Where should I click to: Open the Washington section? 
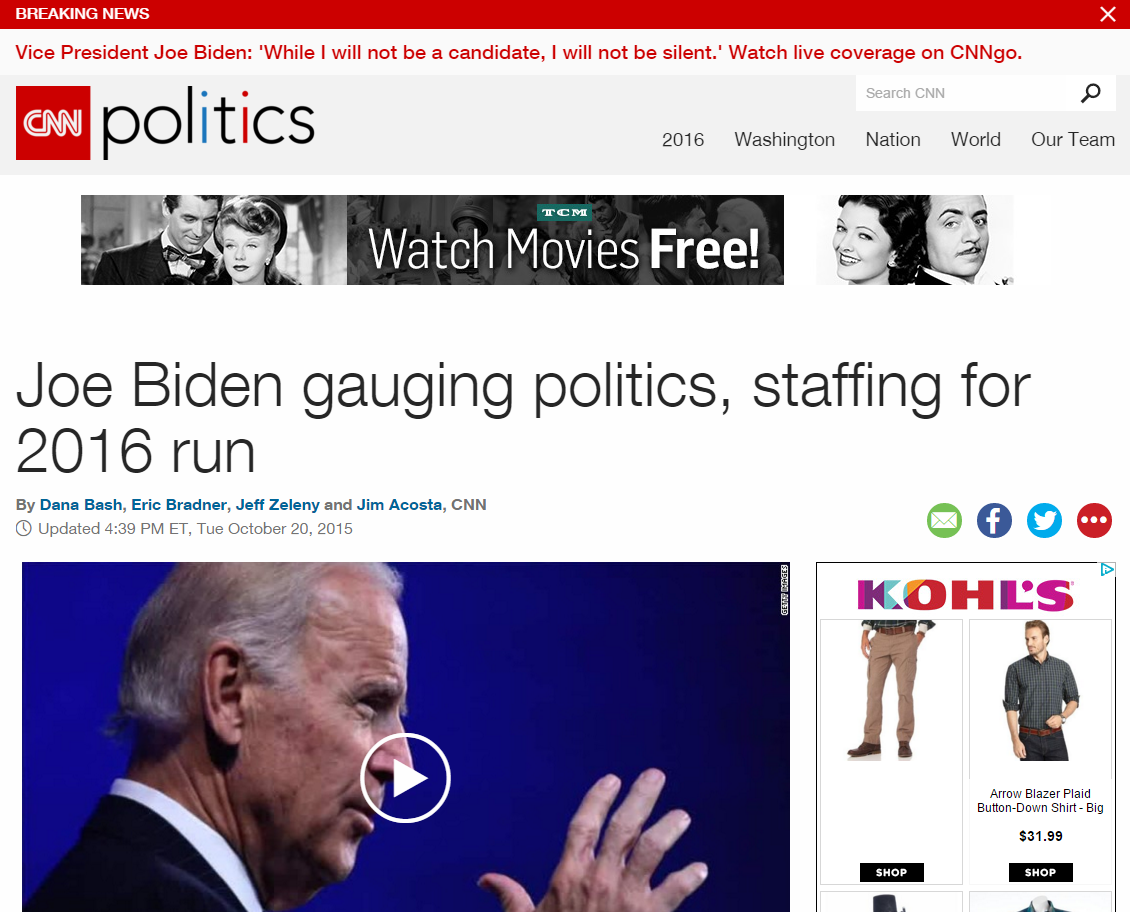pos(784,140)
